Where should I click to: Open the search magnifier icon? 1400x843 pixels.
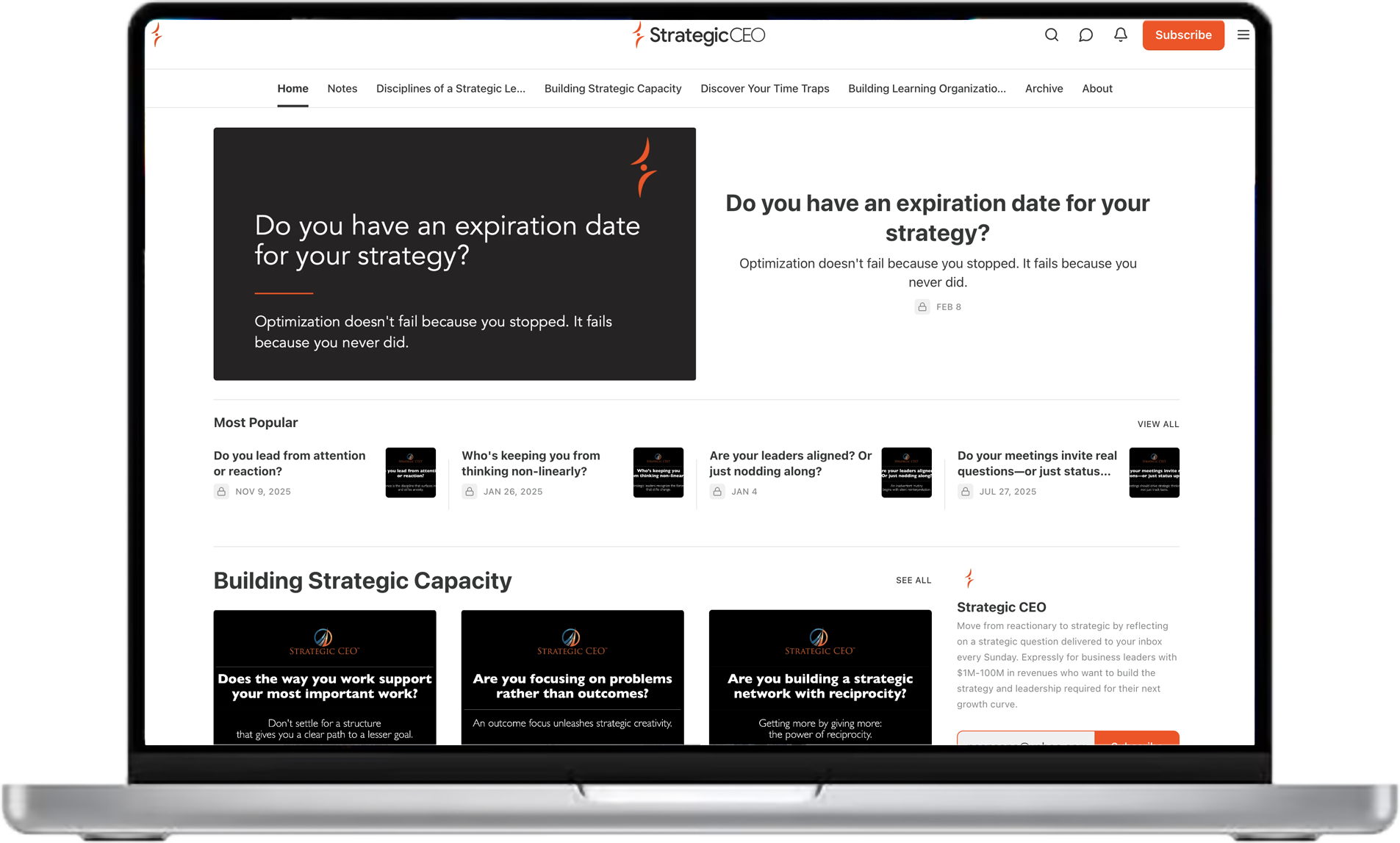[x=1051, y=35]
